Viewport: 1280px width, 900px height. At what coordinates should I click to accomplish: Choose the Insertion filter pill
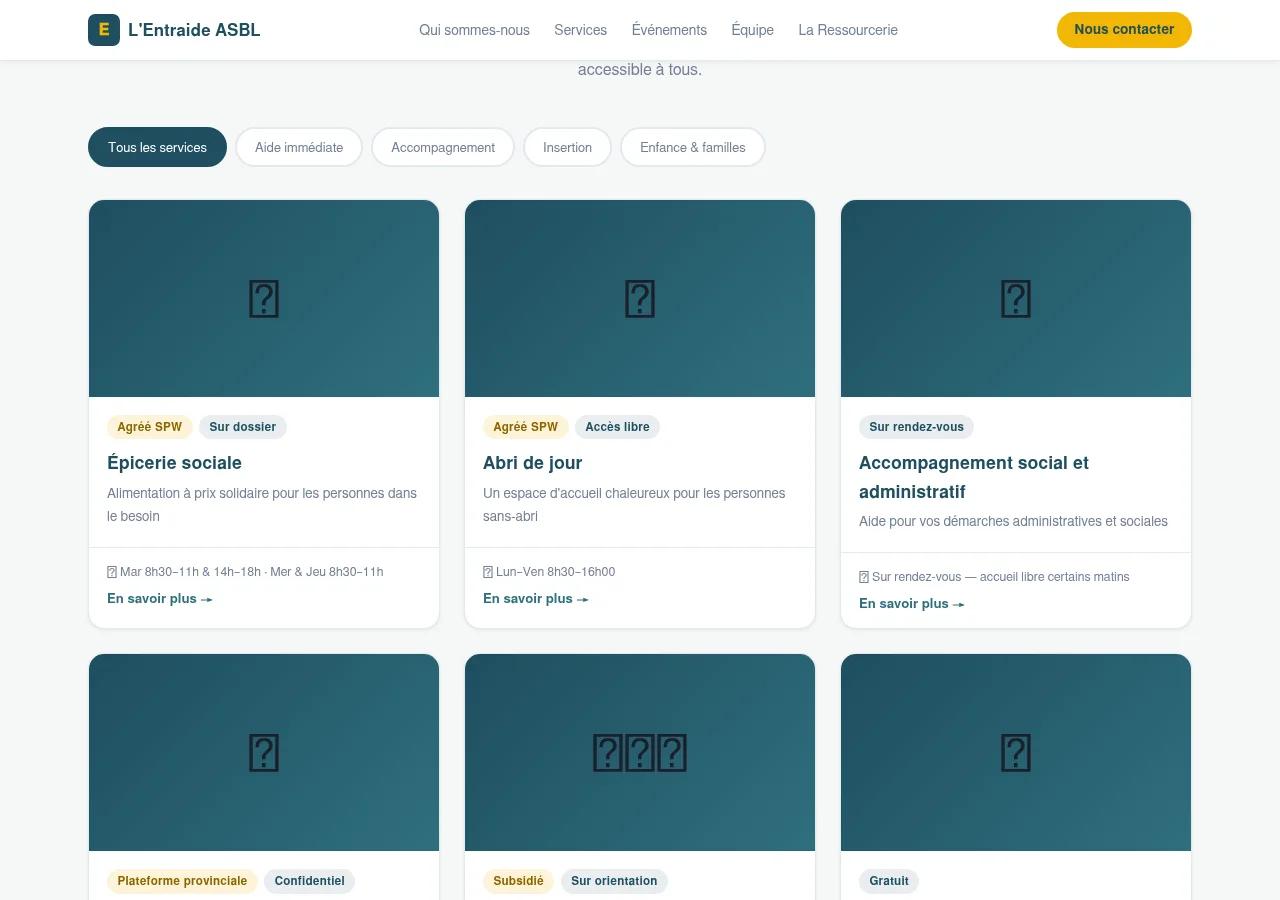[567, 147]
